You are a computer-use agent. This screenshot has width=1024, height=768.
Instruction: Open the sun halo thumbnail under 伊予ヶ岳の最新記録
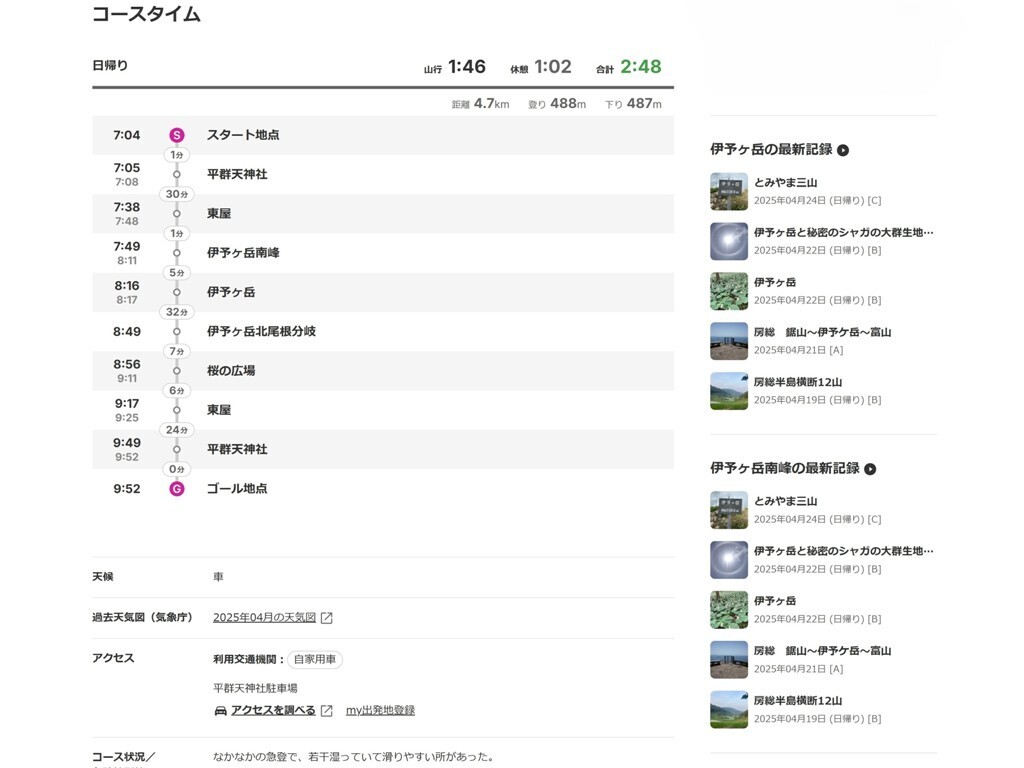pos(729,241)
